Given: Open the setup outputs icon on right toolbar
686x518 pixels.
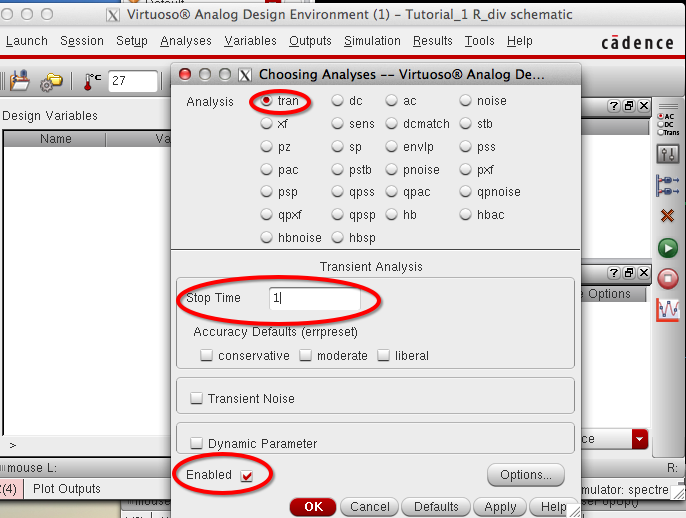Looking at the screenshot, I should pos(668,185).
